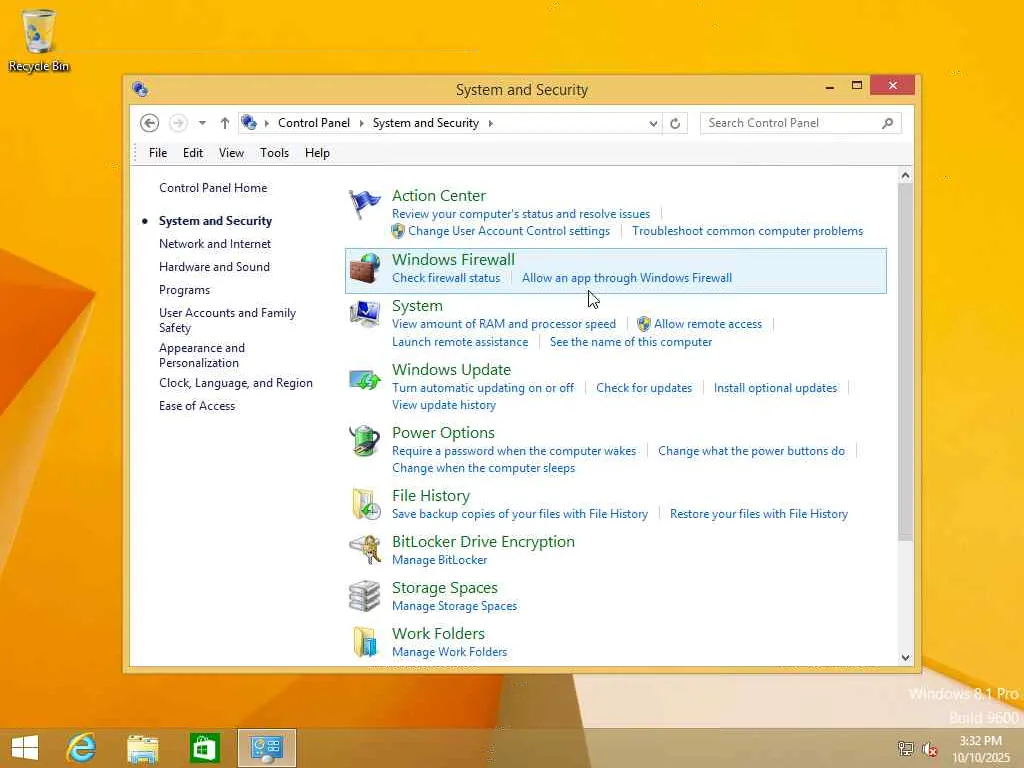The image size is (1024, 768).
Task: Expand the chevron after Control Panel breadcrumb
Action: pos(361,123)
